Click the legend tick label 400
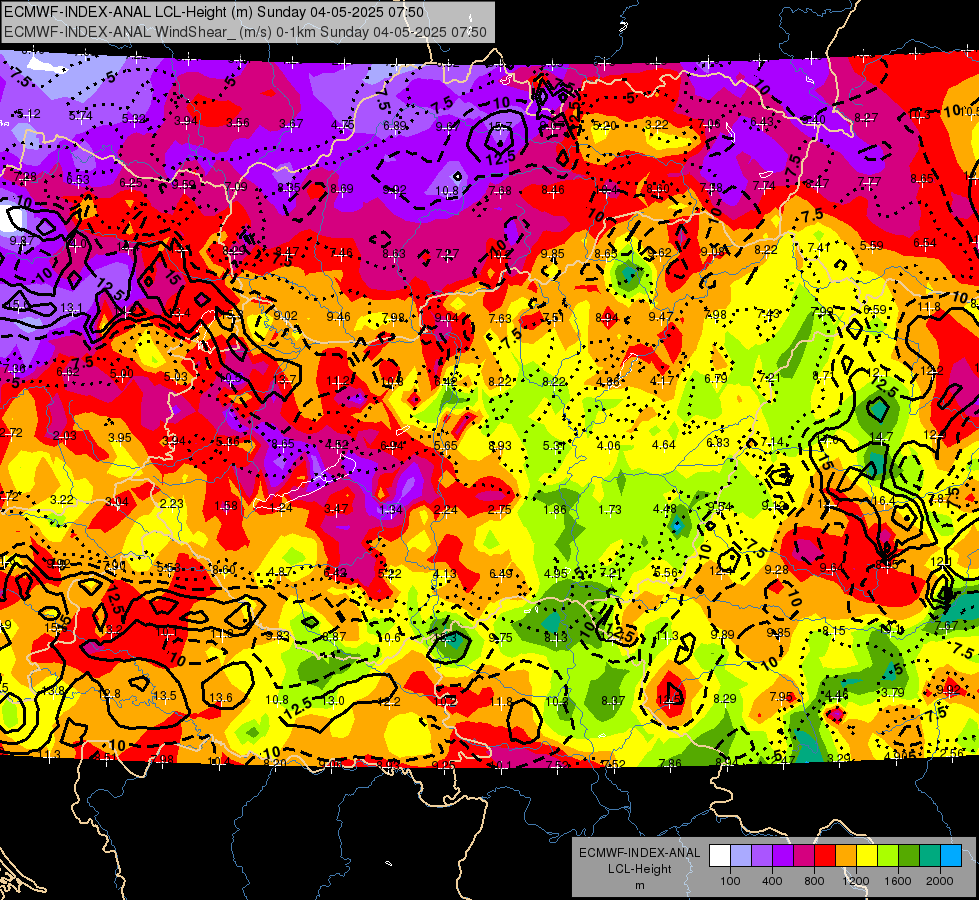Viewport: 979px width, 900px height. (x=772, y=881)
